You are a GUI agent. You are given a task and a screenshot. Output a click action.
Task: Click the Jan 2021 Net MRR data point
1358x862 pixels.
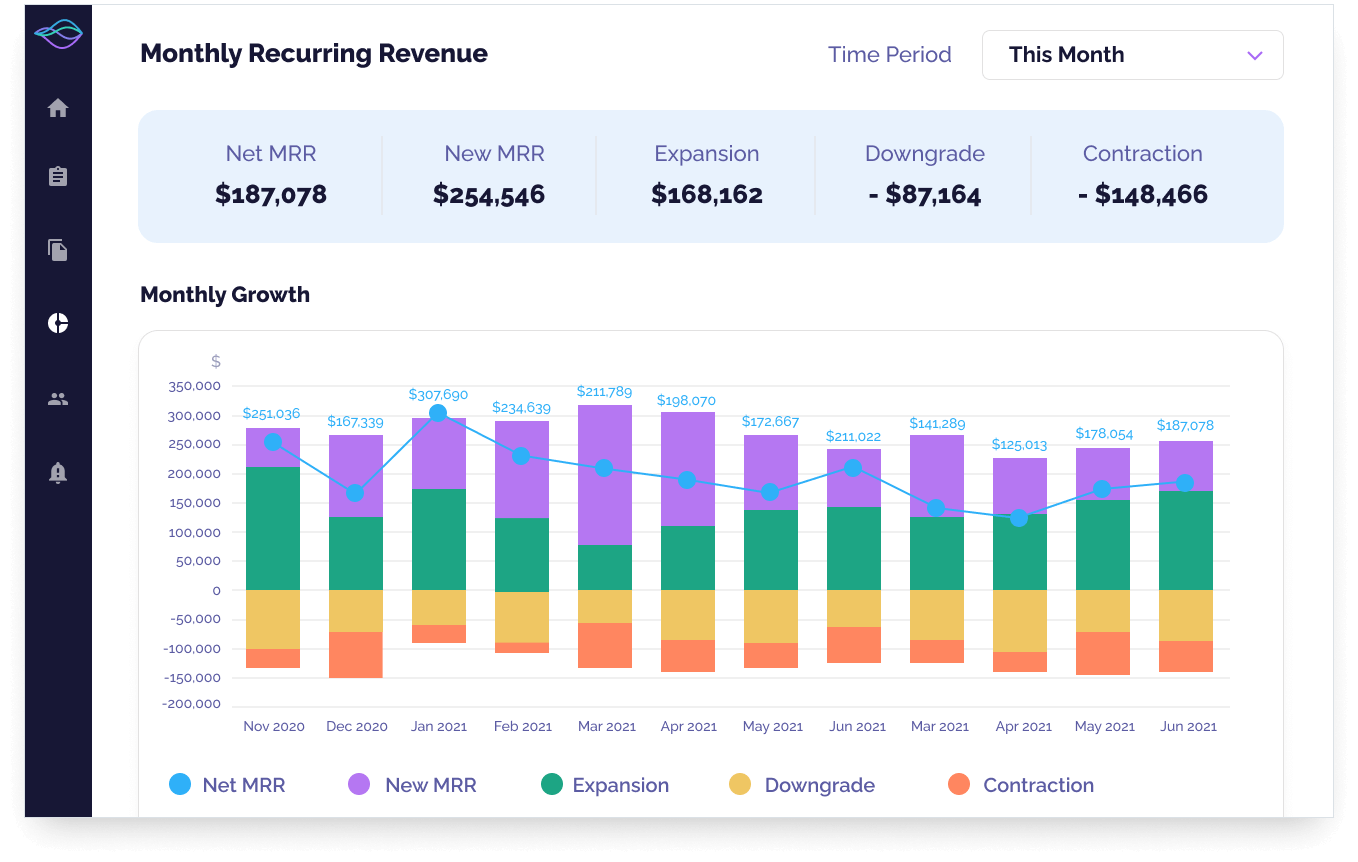[x=438, y=413]
